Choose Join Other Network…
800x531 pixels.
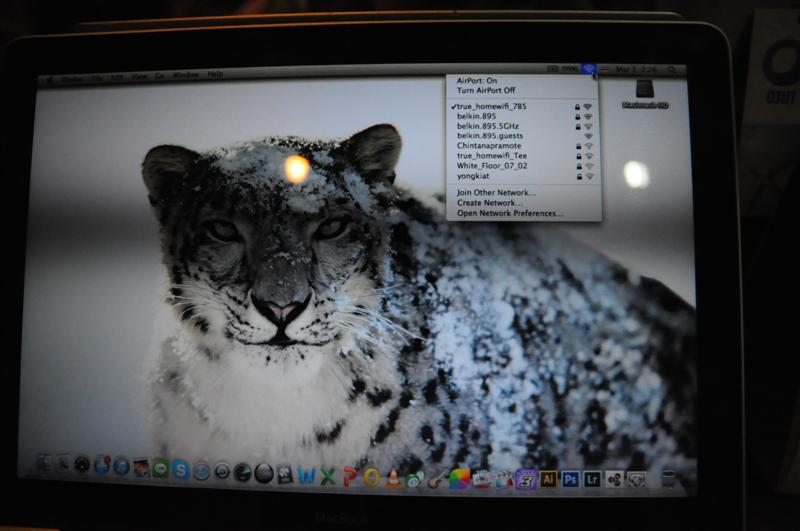pyautogui.click(x=523, y=192)
